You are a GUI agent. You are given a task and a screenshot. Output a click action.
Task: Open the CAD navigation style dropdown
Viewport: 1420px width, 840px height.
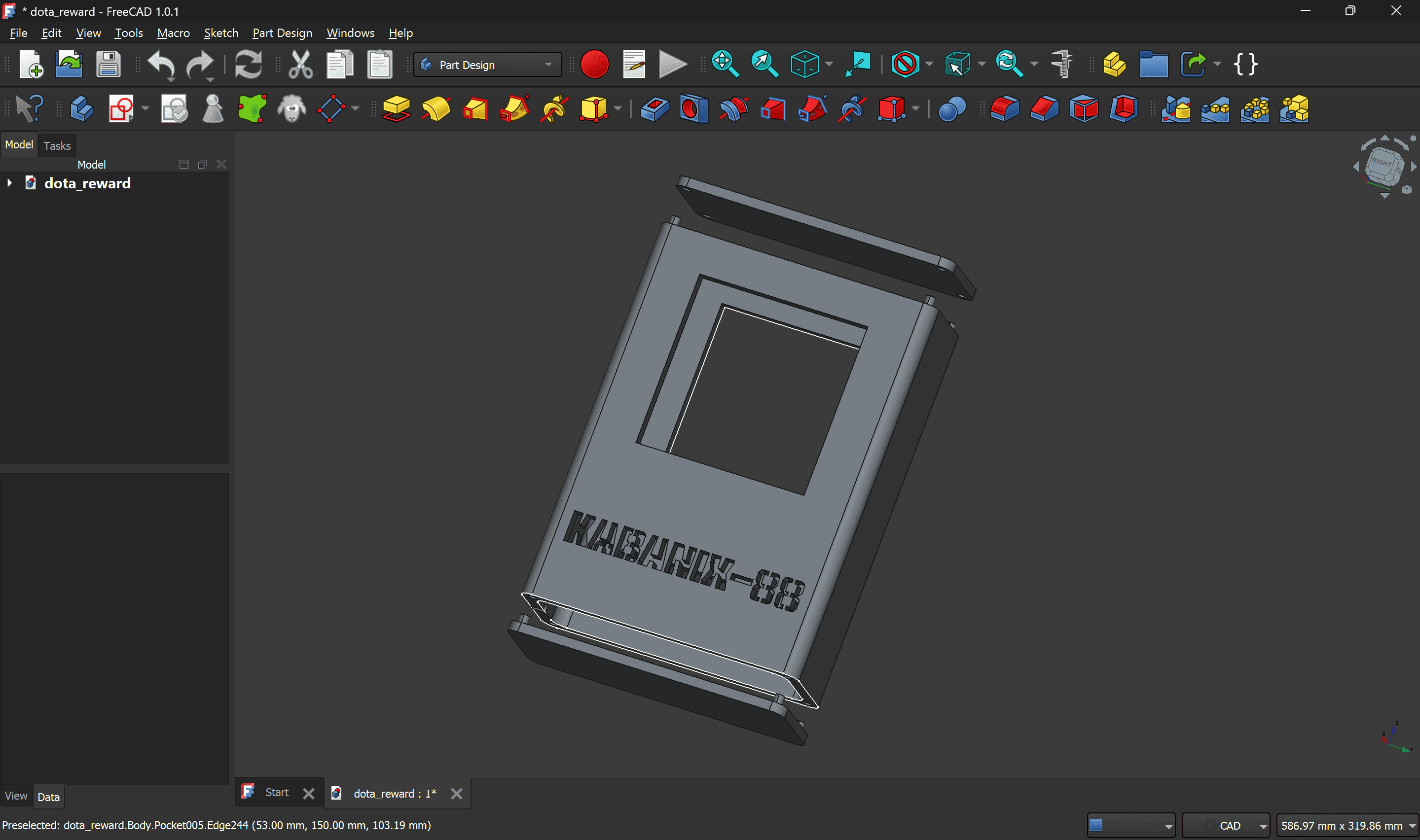coord(1226,825)
